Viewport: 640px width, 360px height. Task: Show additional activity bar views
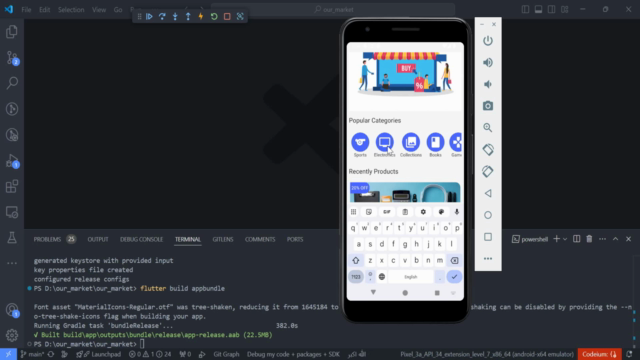point(12,263)
